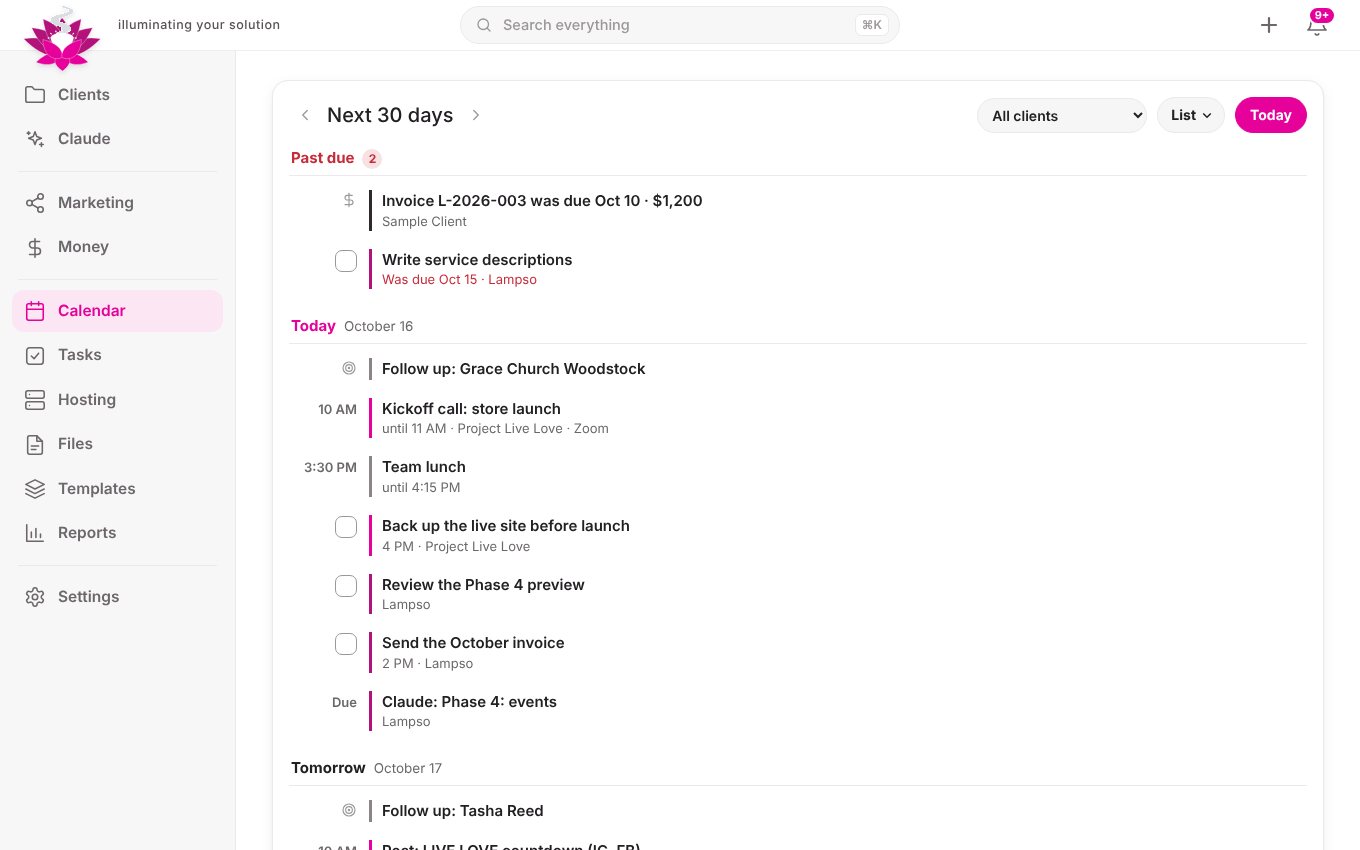Check off Back up the live site task
1360x850 pixels.
pos(346,527)
